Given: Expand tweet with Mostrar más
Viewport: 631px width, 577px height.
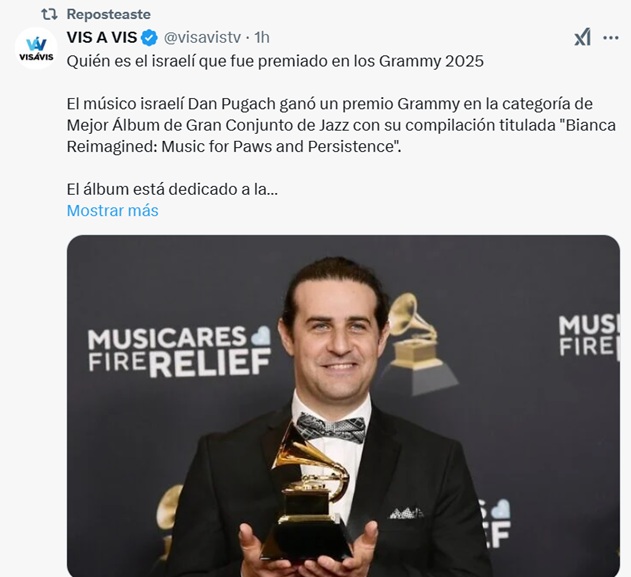Looking at the screenshot, I should tap(113, 210).
